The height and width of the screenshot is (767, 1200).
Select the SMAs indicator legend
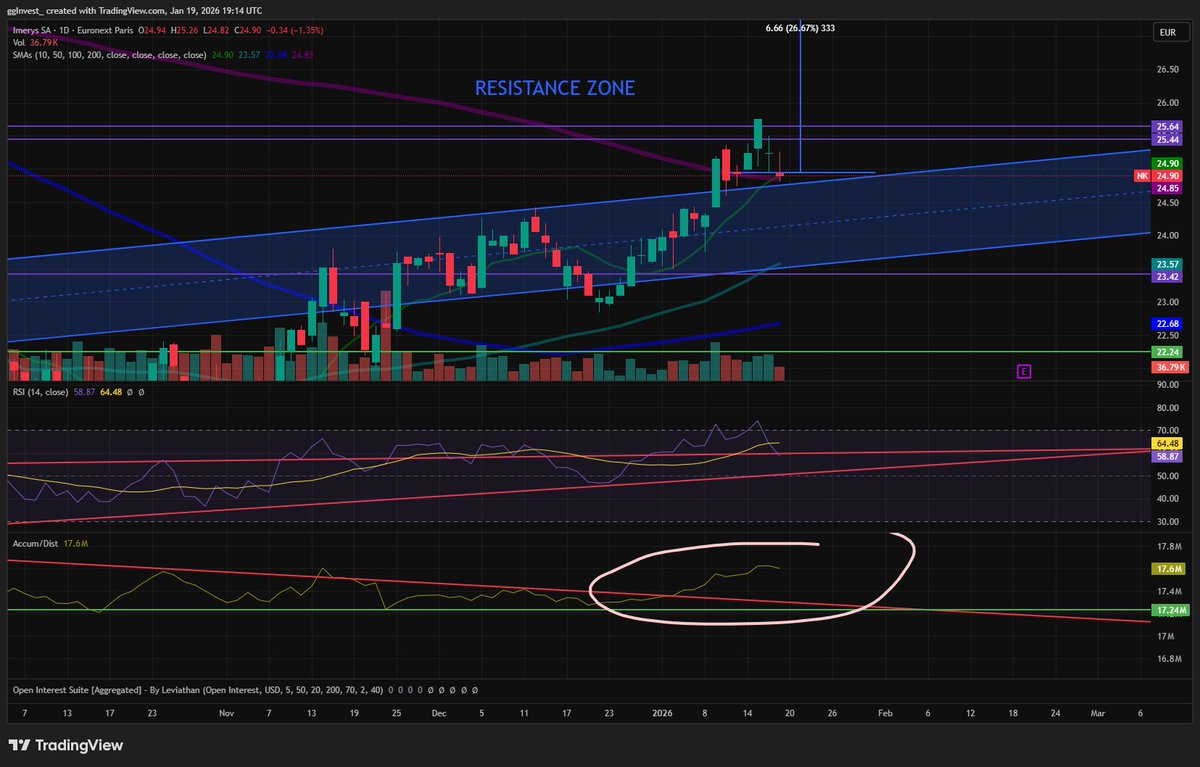tap(110, 54)
